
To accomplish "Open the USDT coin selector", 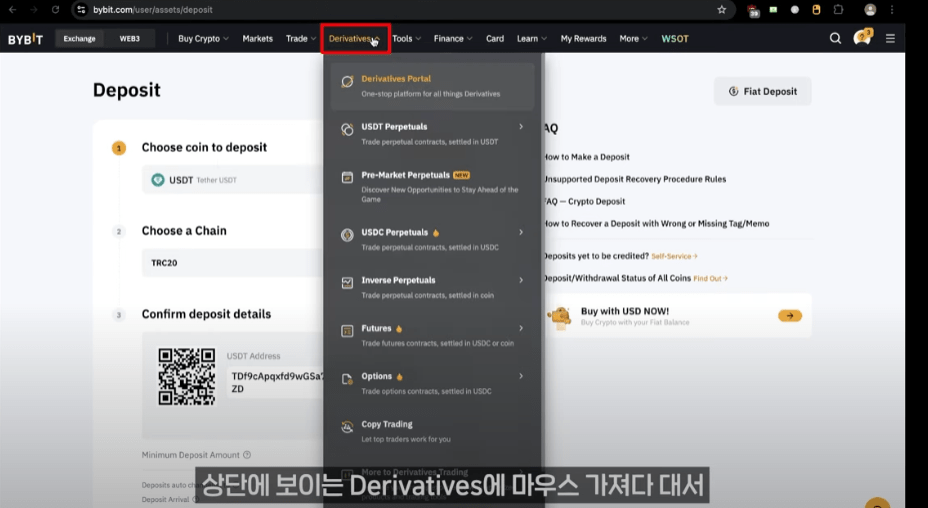I will click(233, 180).
